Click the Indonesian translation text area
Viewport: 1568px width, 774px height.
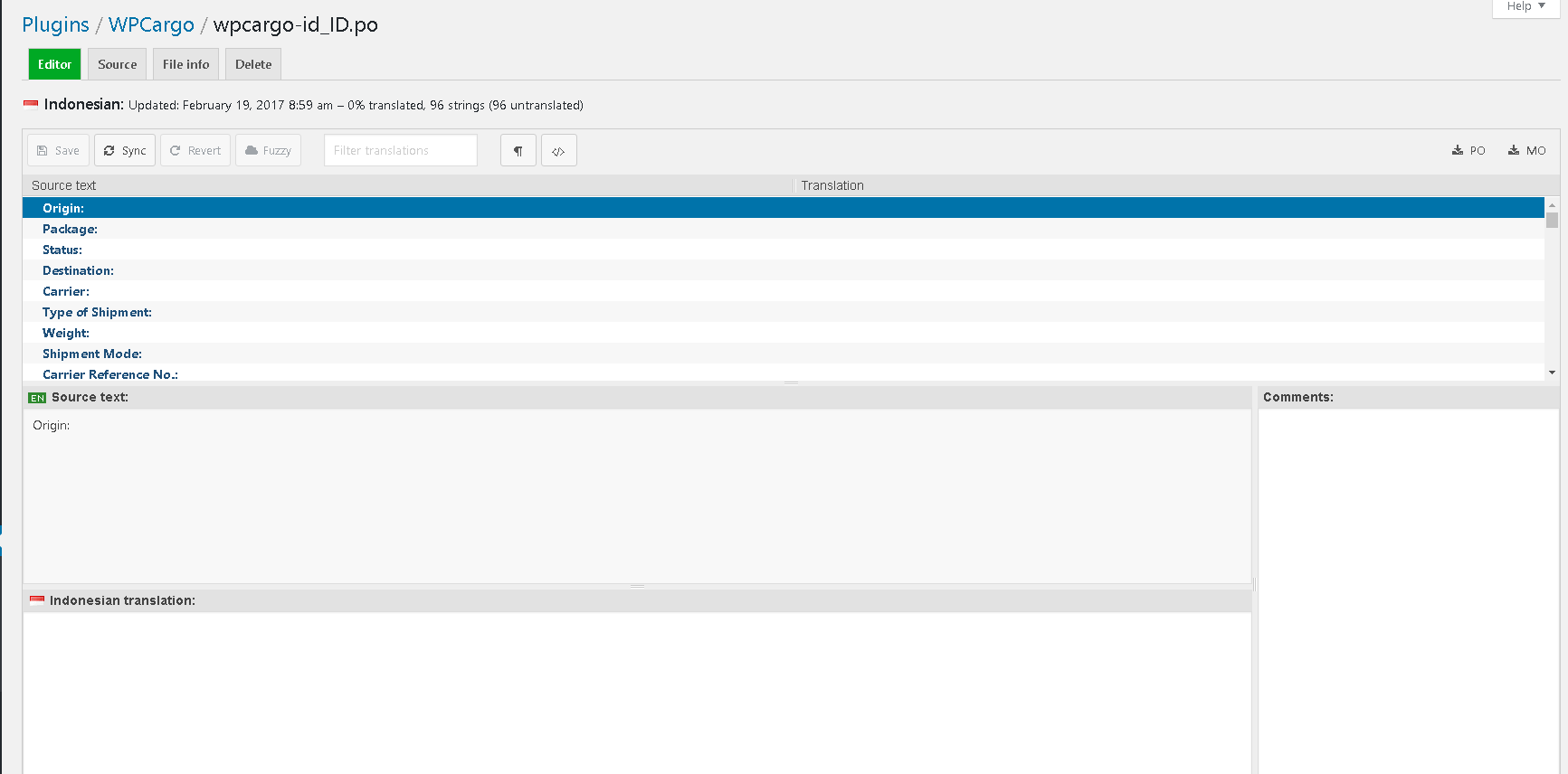(637, 692)
